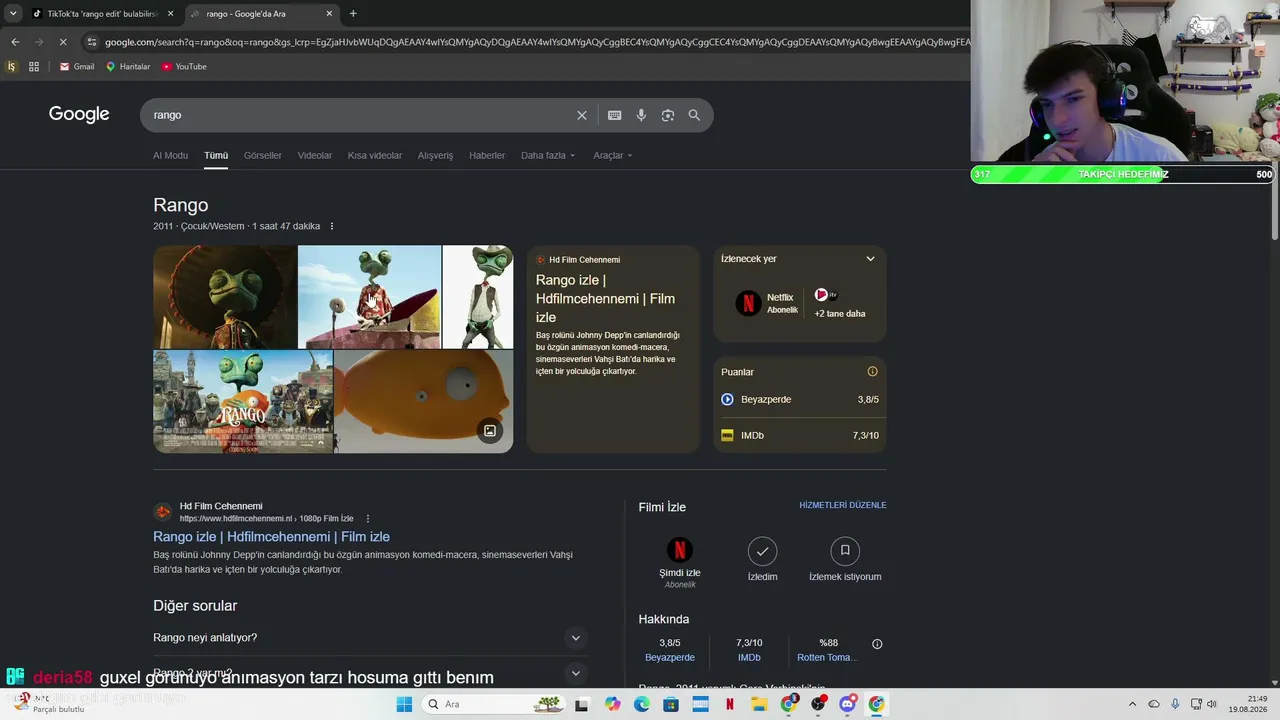Open Copilot from the taskbar
The image size is (1280, 720).
[613, 704]
